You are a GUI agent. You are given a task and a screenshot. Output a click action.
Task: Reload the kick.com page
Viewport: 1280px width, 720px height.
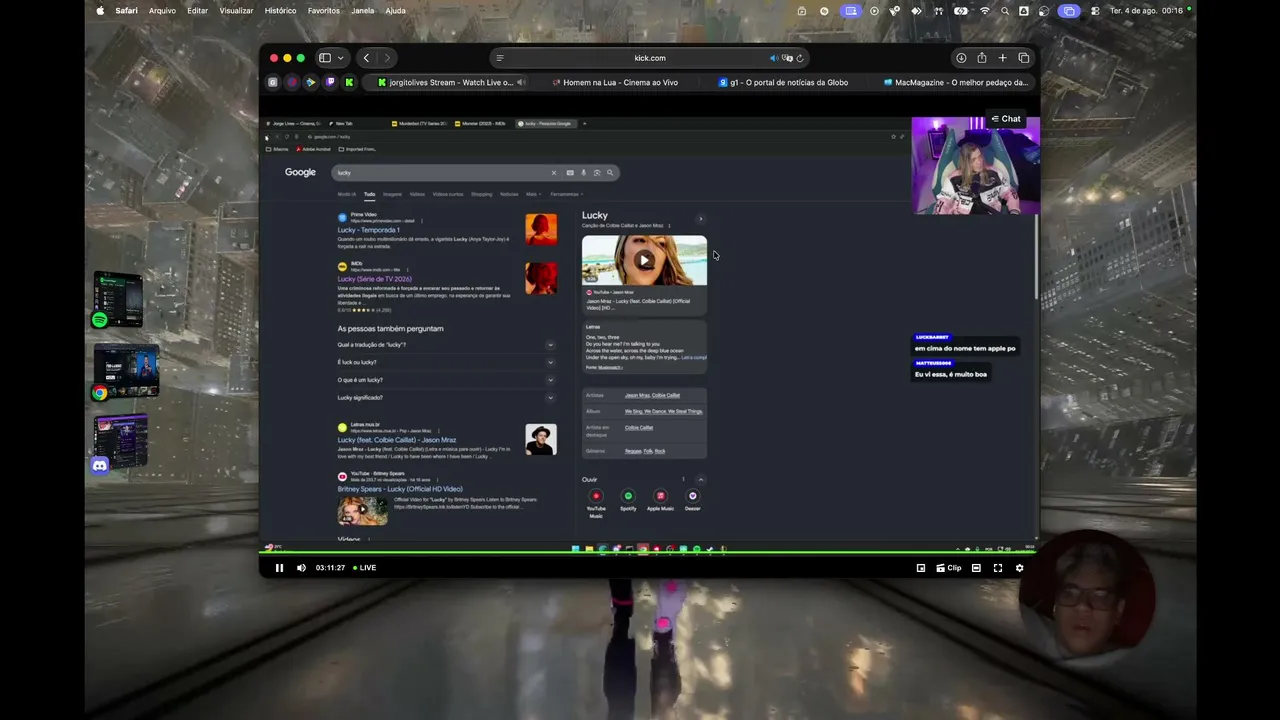800,58
